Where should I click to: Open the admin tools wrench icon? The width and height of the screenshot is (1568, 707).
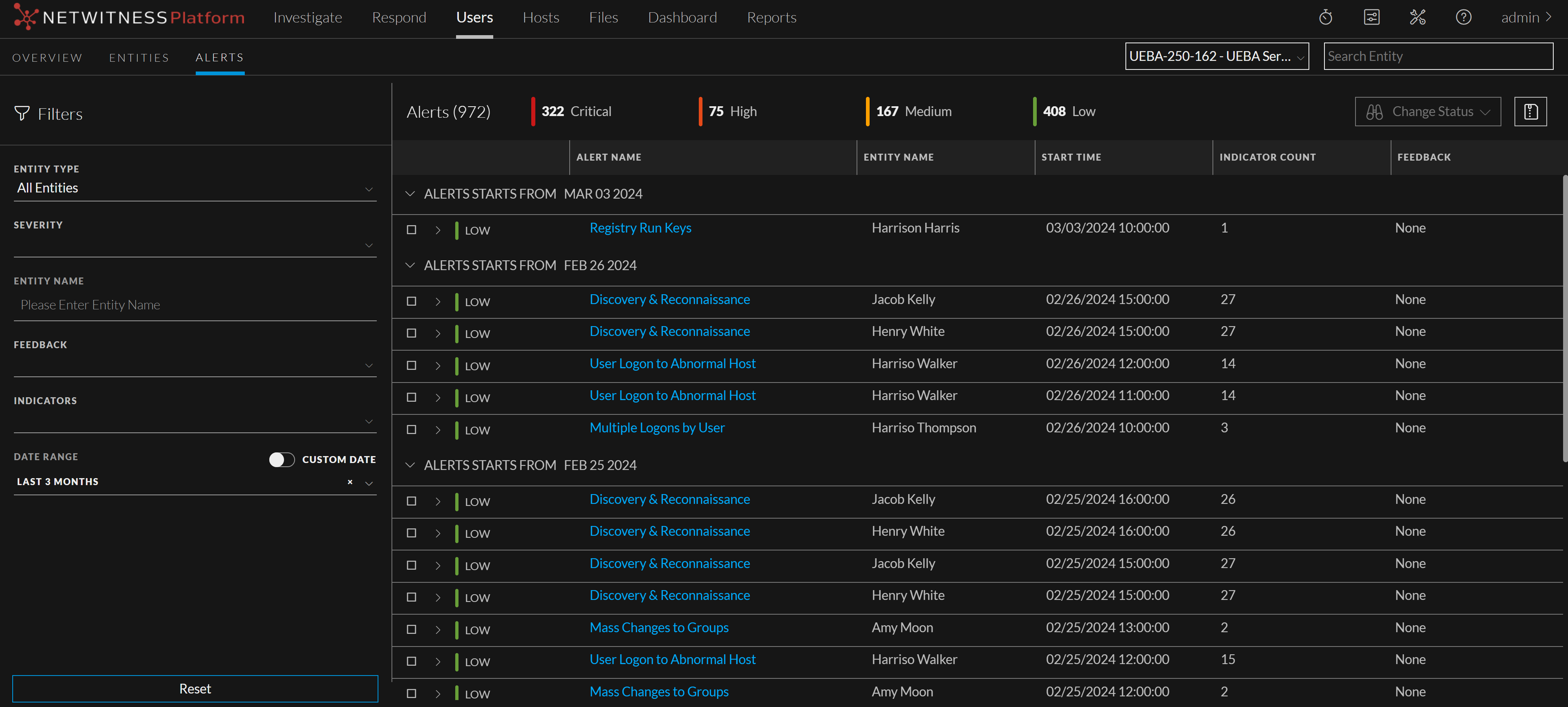[x=1417, y=18]
